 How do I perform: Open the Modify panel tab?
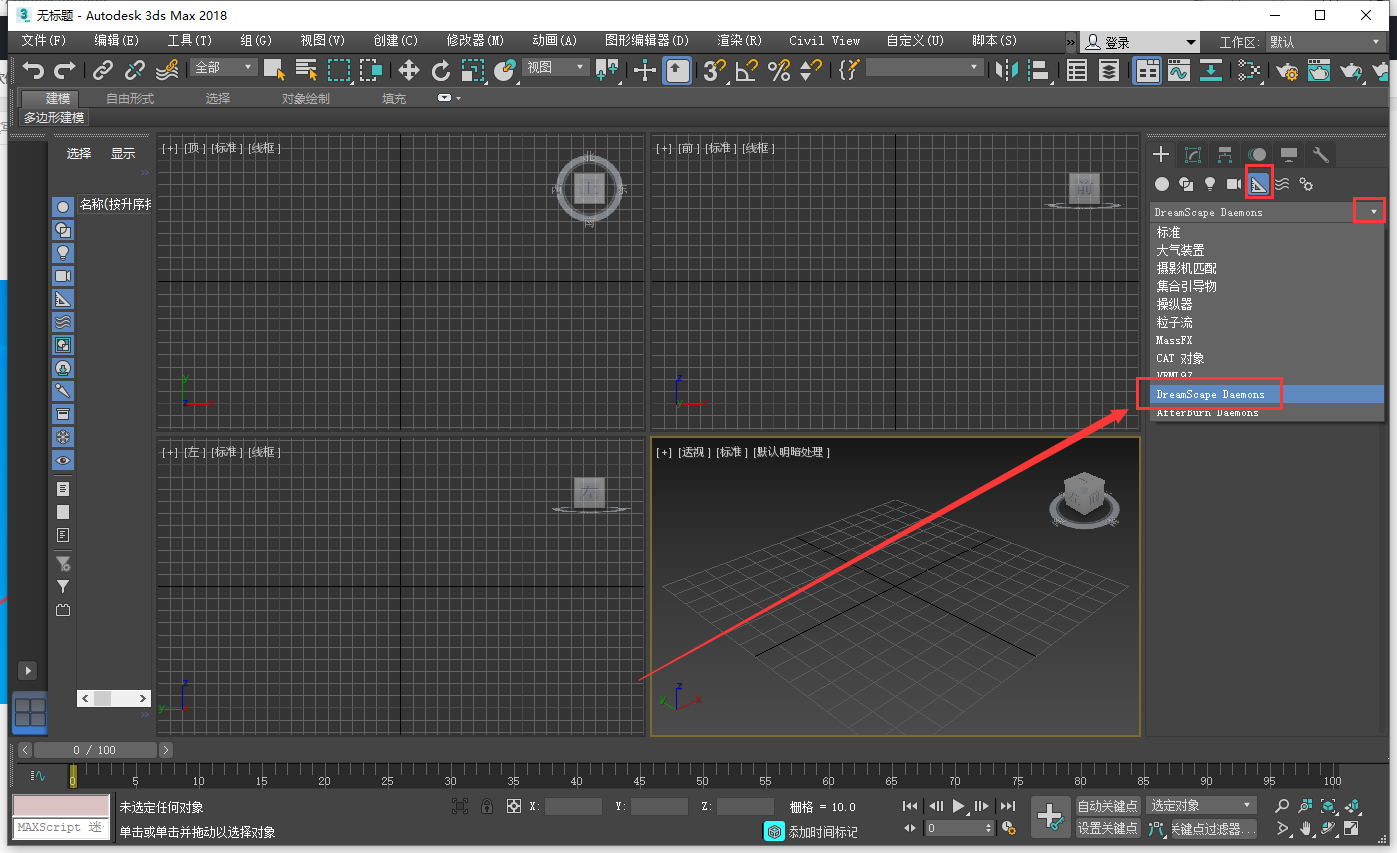1193,154
